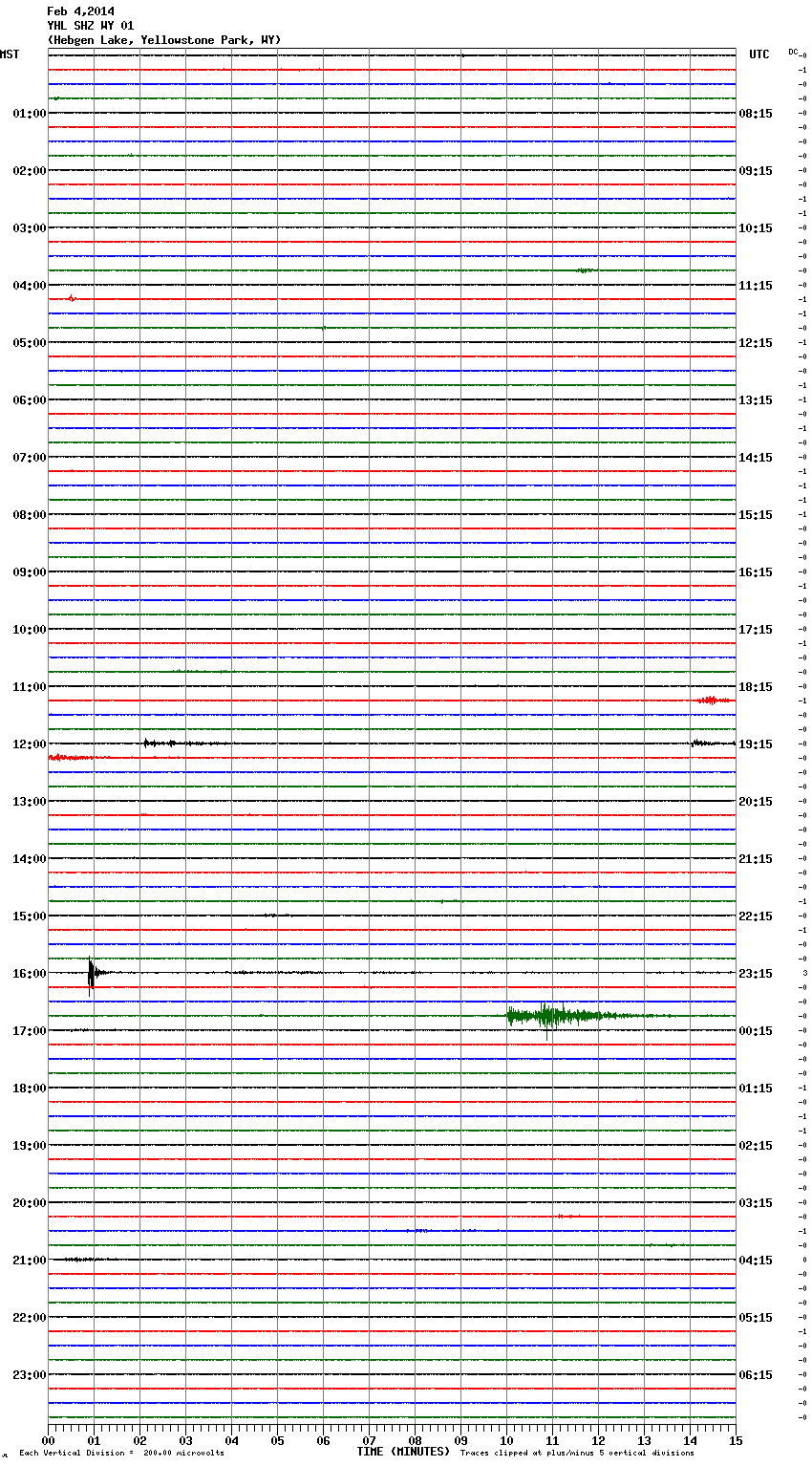
Task: Click the '21:15' UTC time label
Action: click(756, 859)
